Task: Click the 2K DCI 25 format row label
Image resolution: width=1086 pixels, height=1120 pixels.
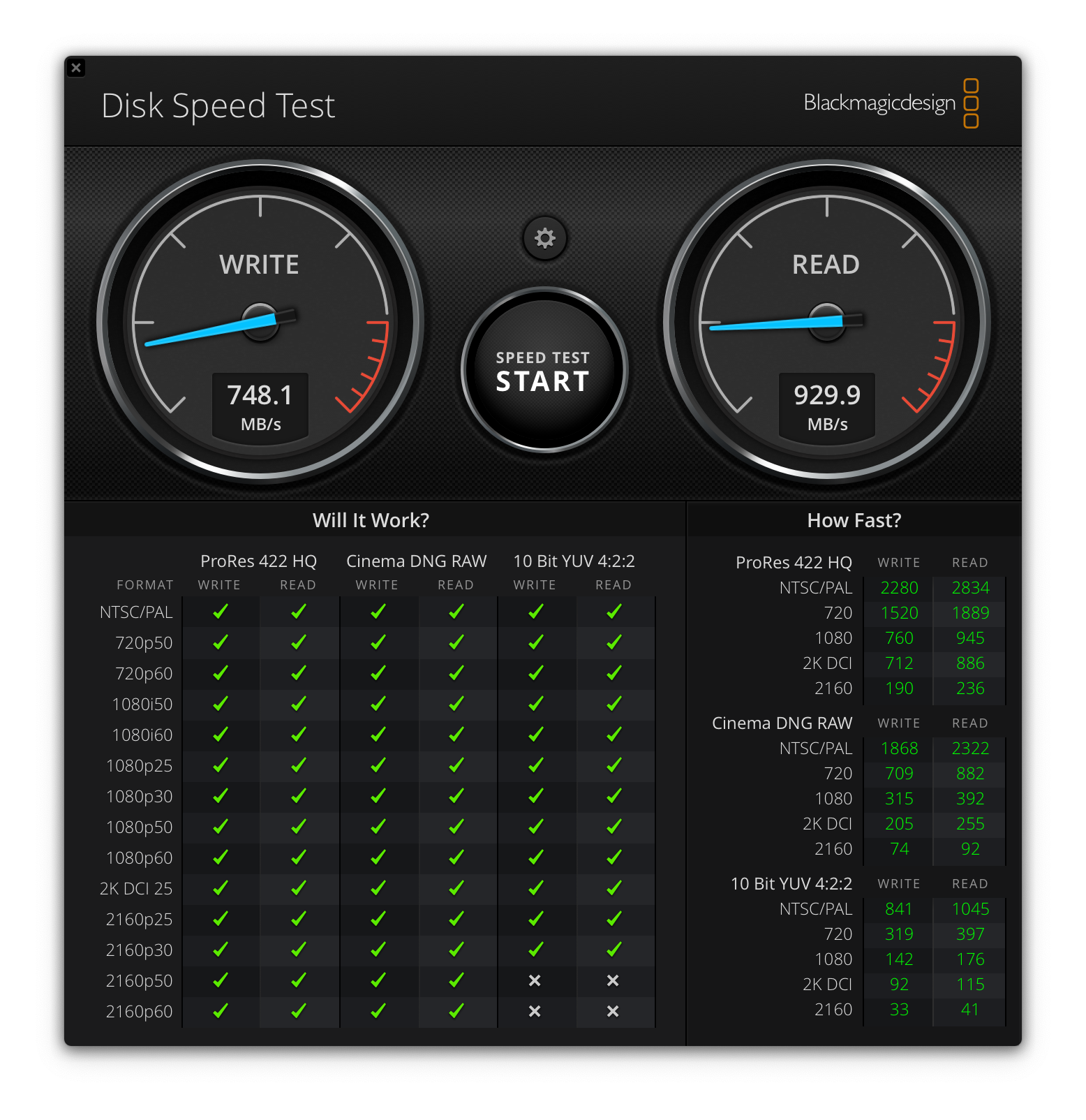Action: click(136, 889)
